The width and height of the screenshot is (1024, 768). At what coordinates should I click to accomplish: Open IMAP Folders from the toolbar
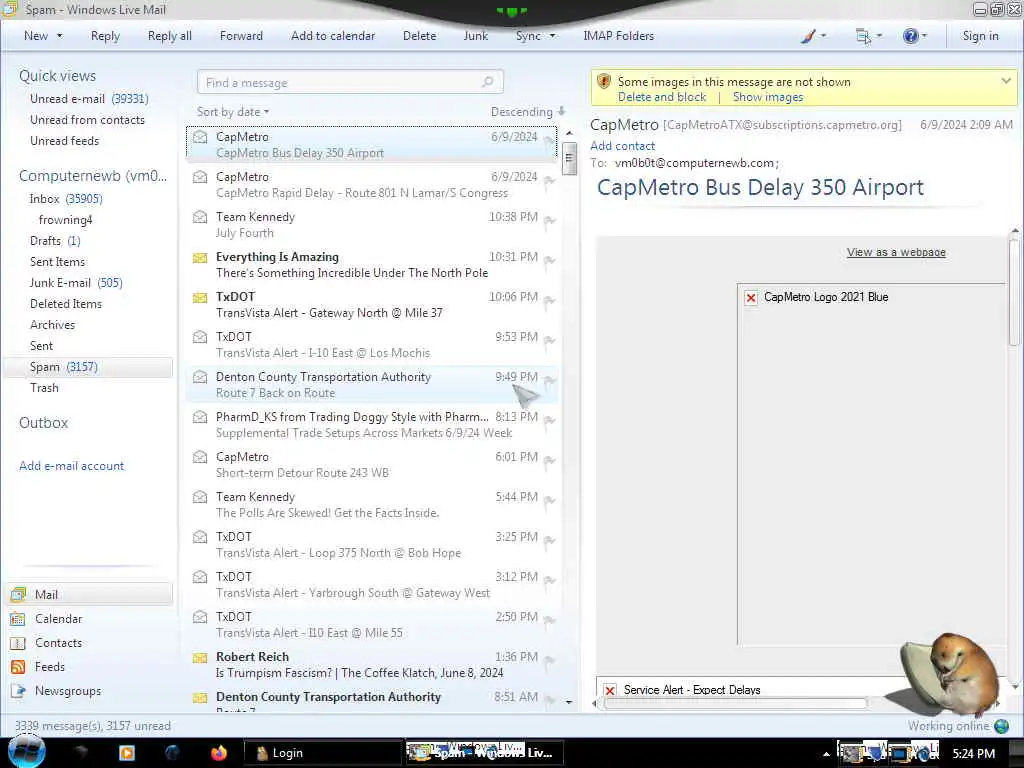click(x=618, y=36)
